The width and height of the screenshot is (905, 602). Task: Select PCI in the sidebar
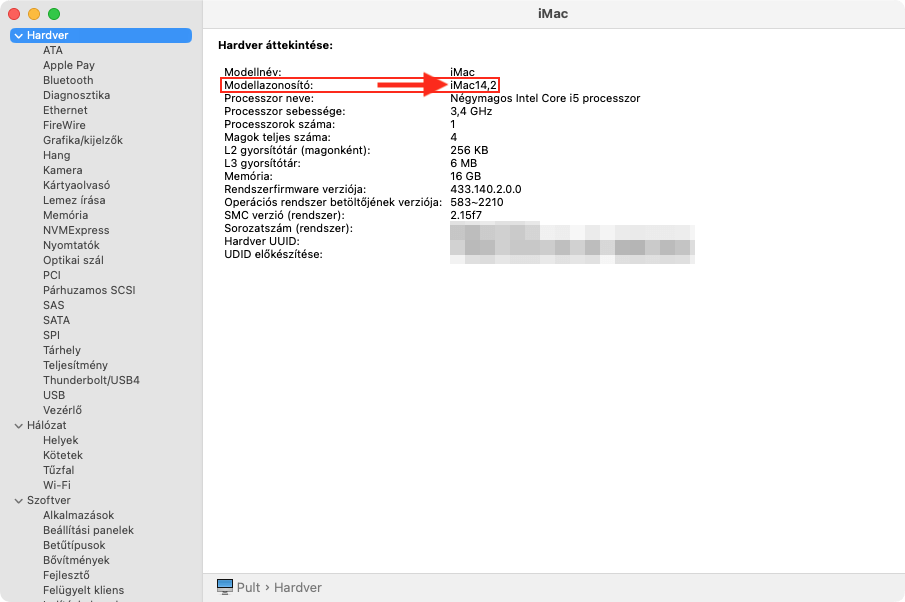click(51, 275)
